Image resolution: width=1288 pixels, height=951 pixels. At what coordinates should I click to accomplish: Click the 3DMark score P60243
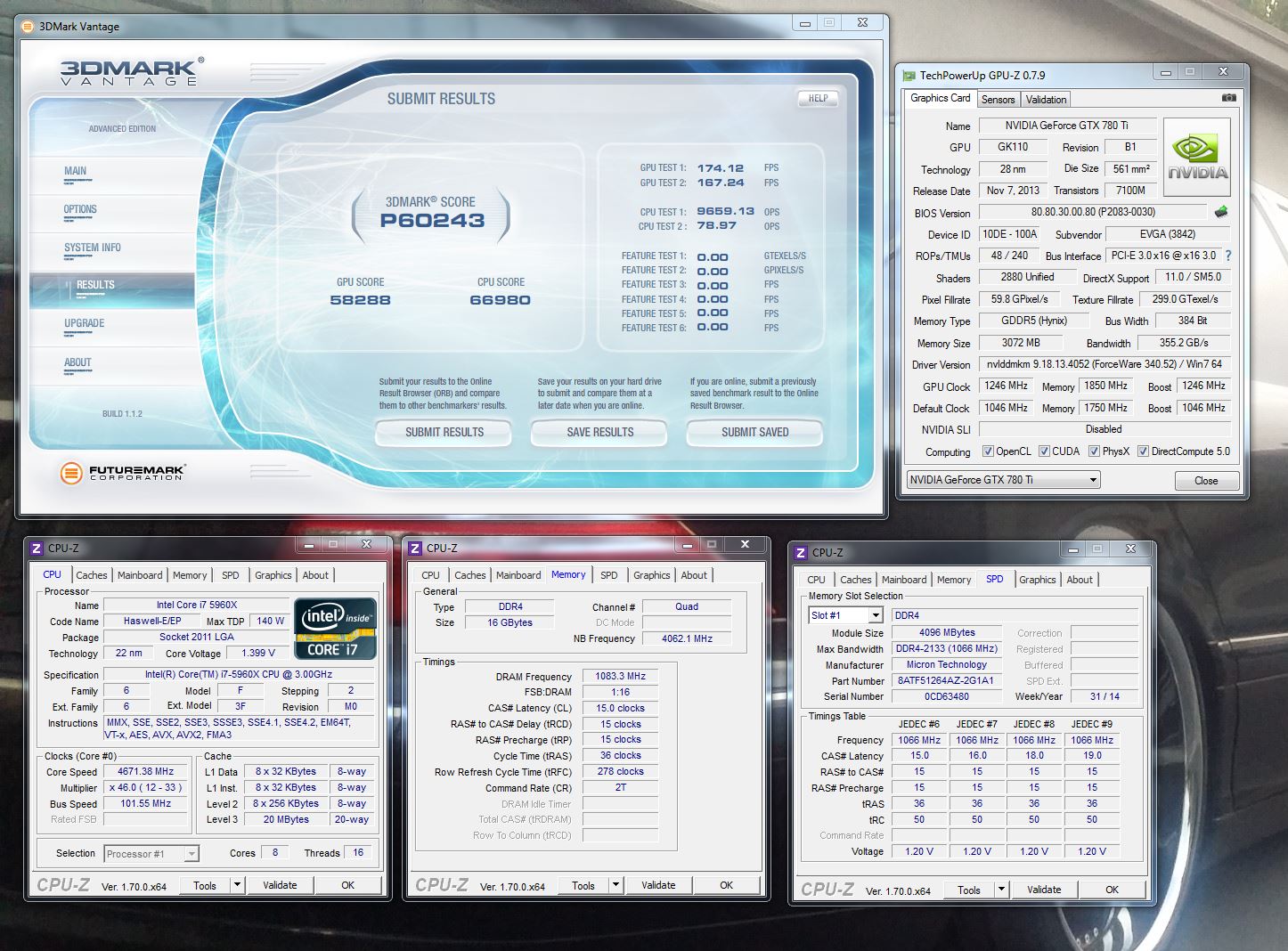coord(432,221)
